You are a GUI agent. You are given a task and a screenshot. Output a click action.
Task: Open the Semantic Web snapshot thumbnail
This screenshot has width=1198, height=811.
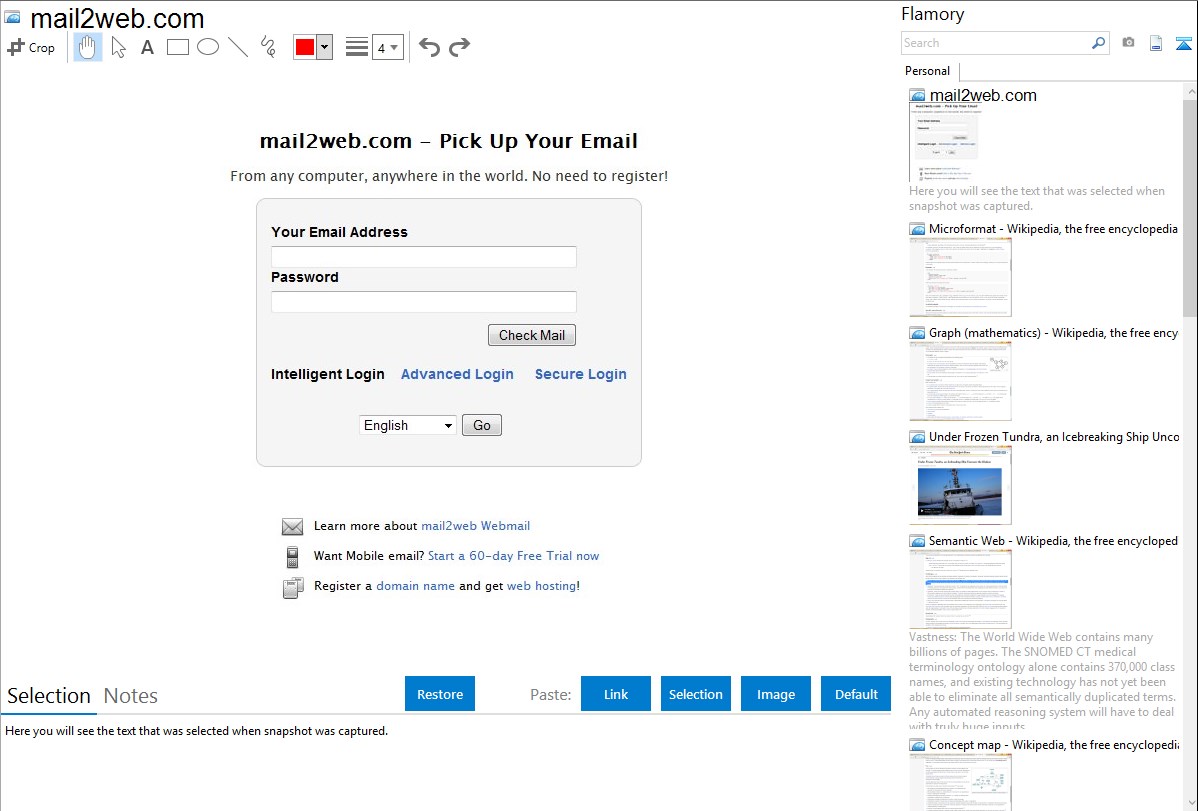click(960, 588)
